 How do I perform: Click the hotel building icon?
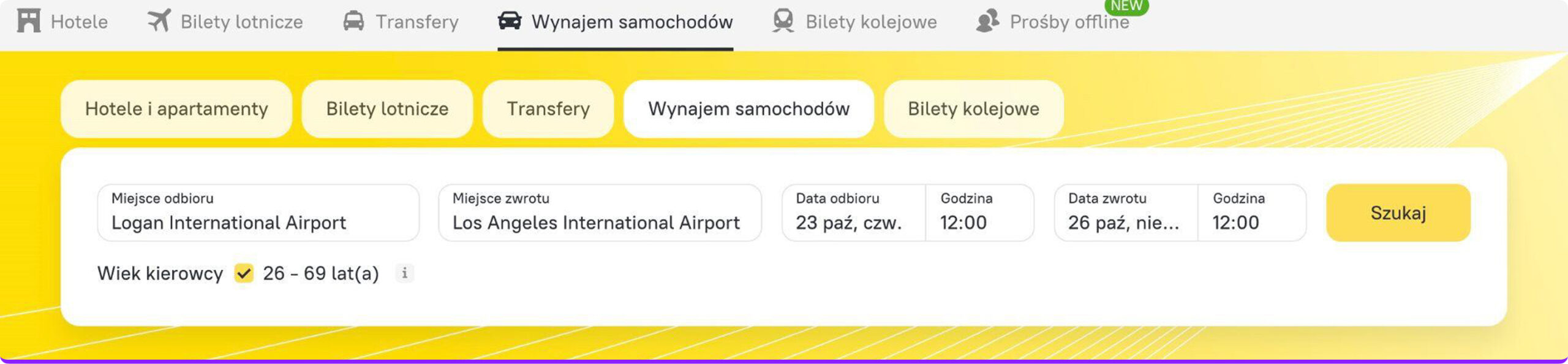tap(29, 21)
